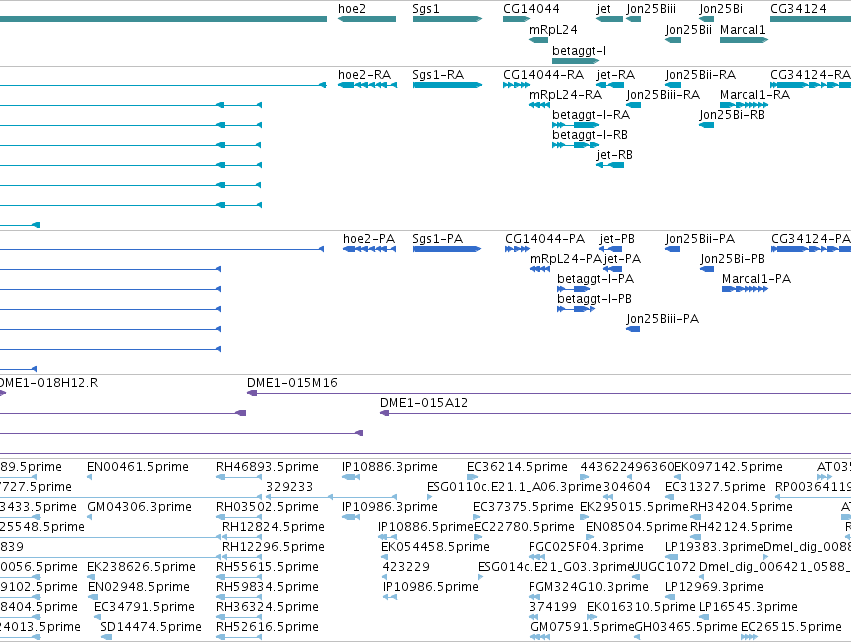Screen dimensions: 851x642
Task: Select the jet-PA protein label
Action: pyautogui.click(x=622, y=259)
